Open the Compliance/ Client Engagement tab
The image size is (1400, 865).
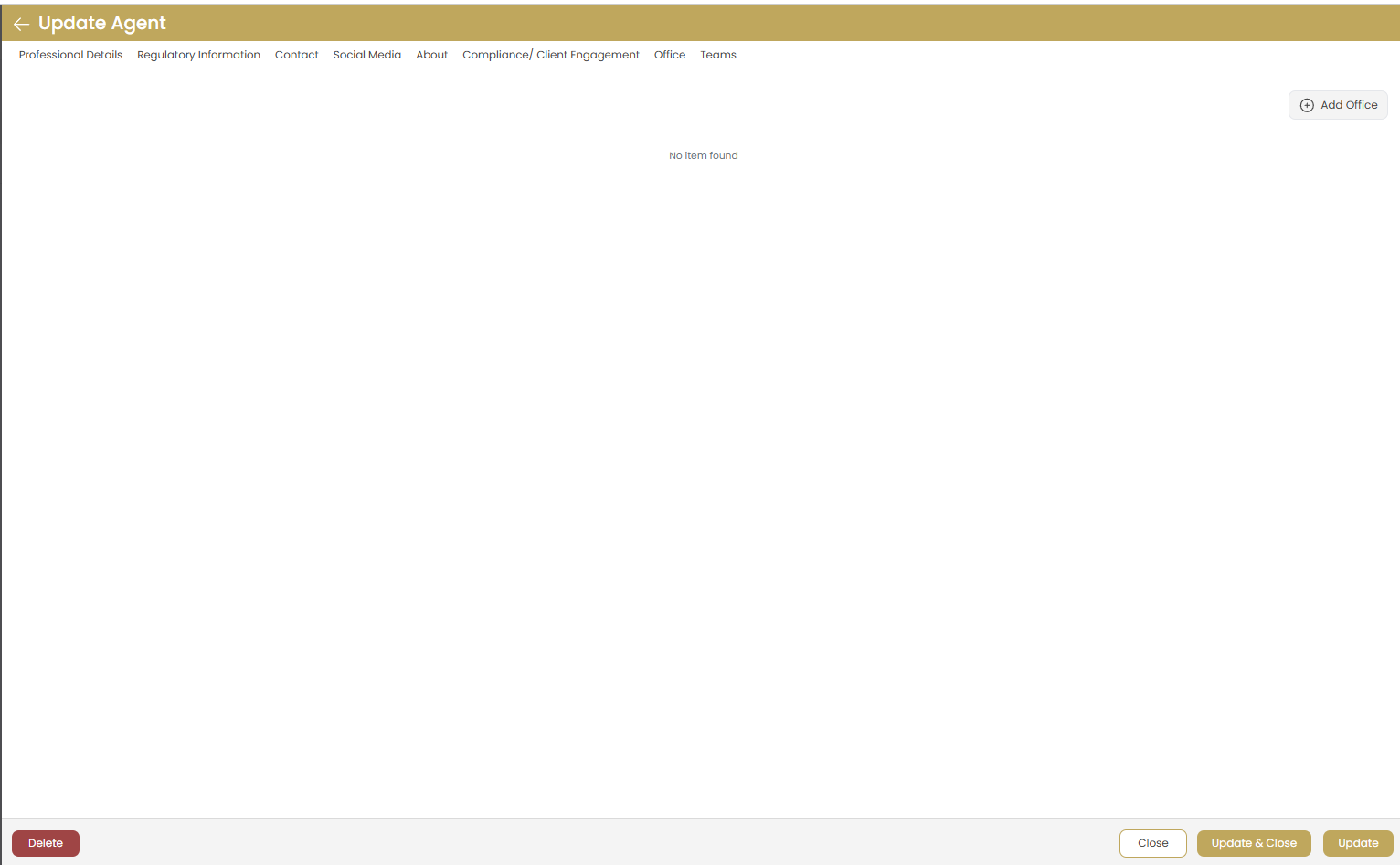(x=550, y=55)
